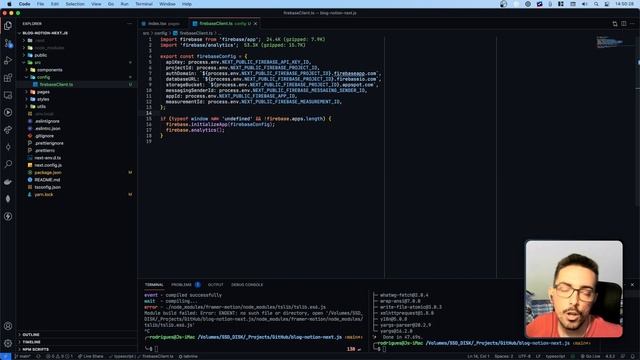The height and width of the screenshot is (360, 640).
Task: Click the remote window indicator in status bar
Action: pos(5,356)
